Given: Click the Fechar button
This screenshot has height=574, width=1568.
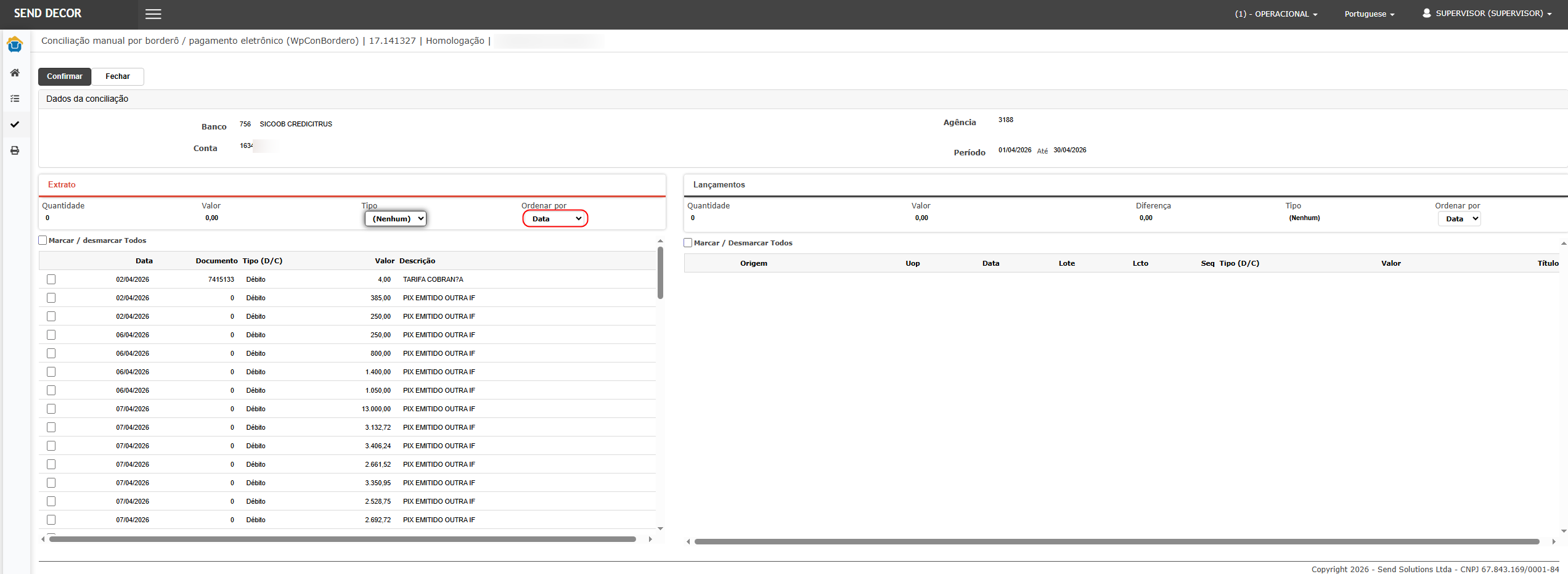Looking at the screenshot, I should (x=118, y=76).
